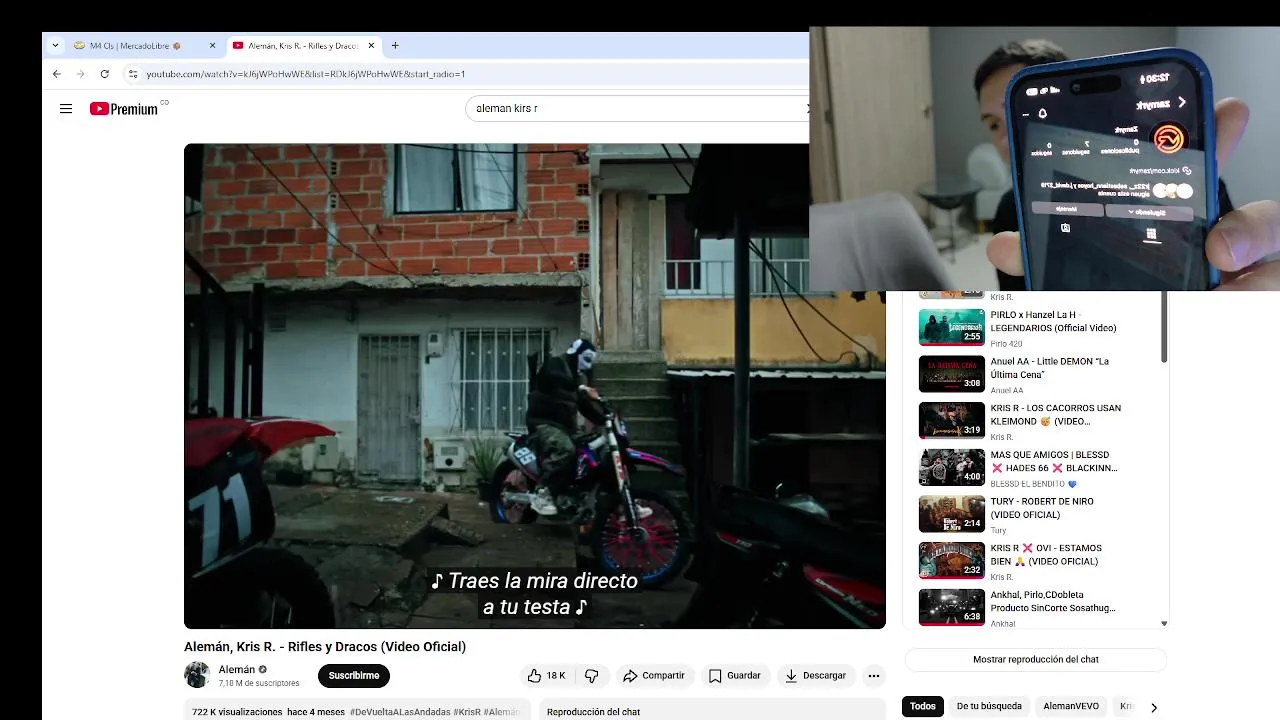Download the video with Descargar
This screenshot has height=720, width=1280.
[x=816, y=676]
